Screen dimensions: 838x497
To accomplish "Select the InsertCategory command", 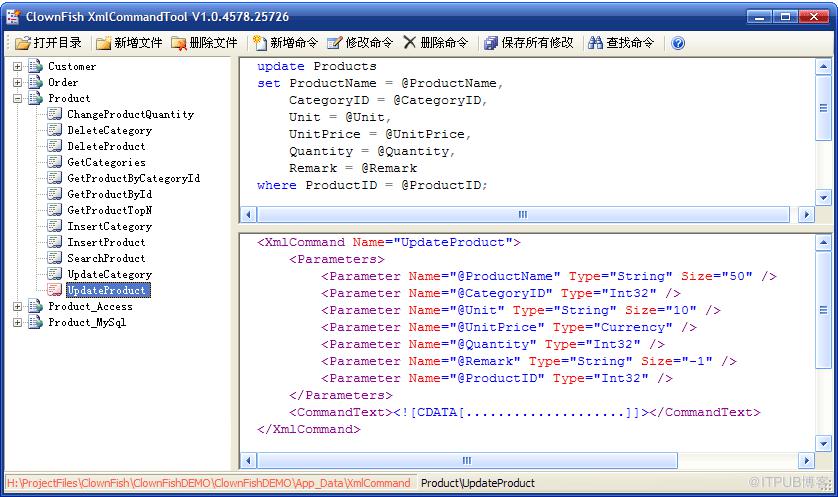I will [110, 227].
